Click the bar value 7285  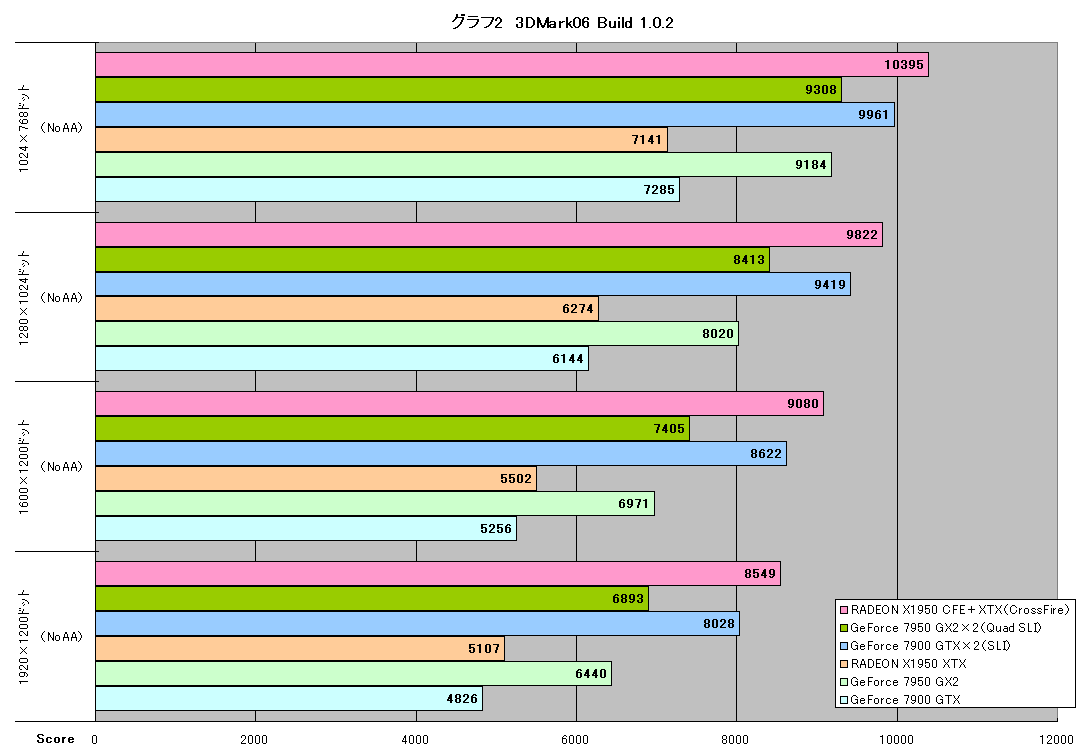pyautogui.click(x=659, y=190)
